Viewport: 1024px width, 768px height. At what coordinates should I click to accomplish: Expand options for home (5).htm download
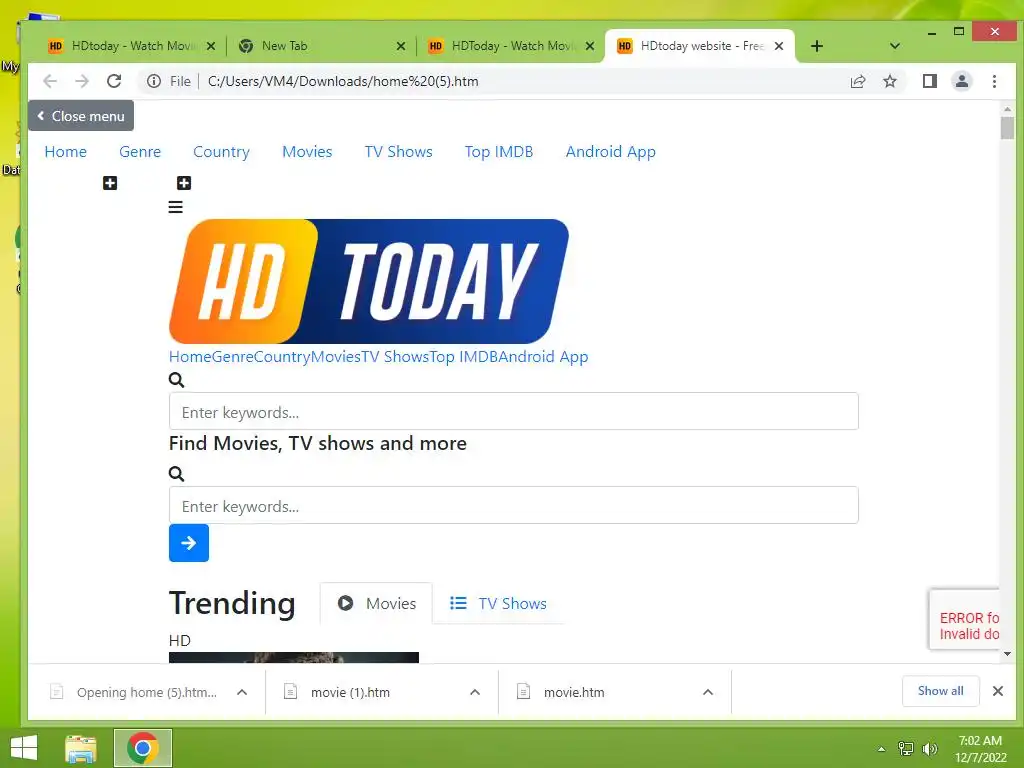(242, 692)
